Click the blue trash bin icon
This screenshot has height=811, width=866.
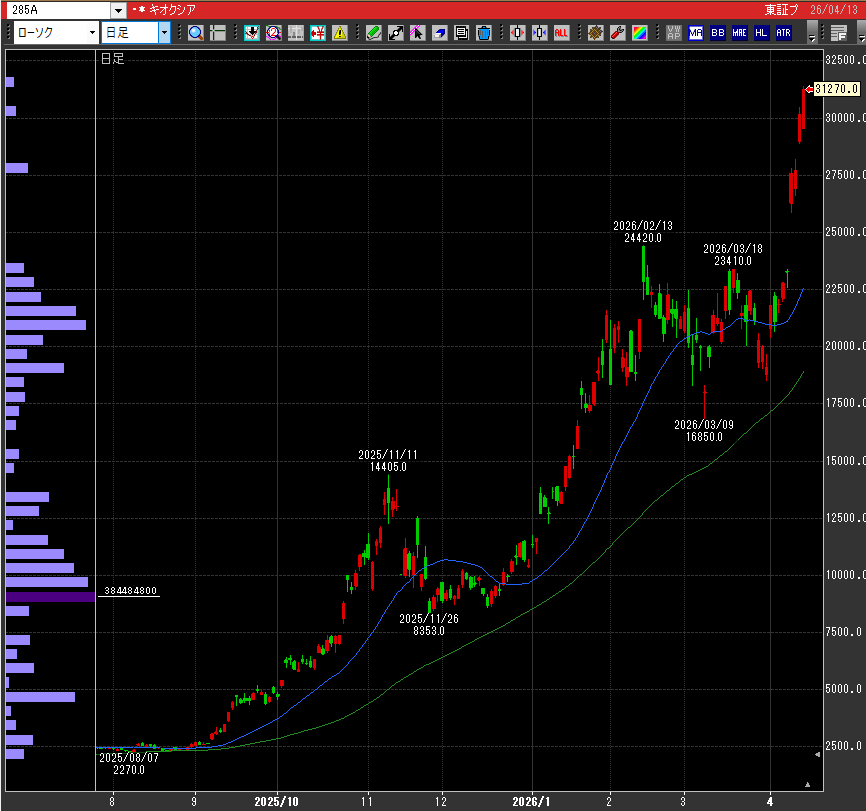click(484, 33)
